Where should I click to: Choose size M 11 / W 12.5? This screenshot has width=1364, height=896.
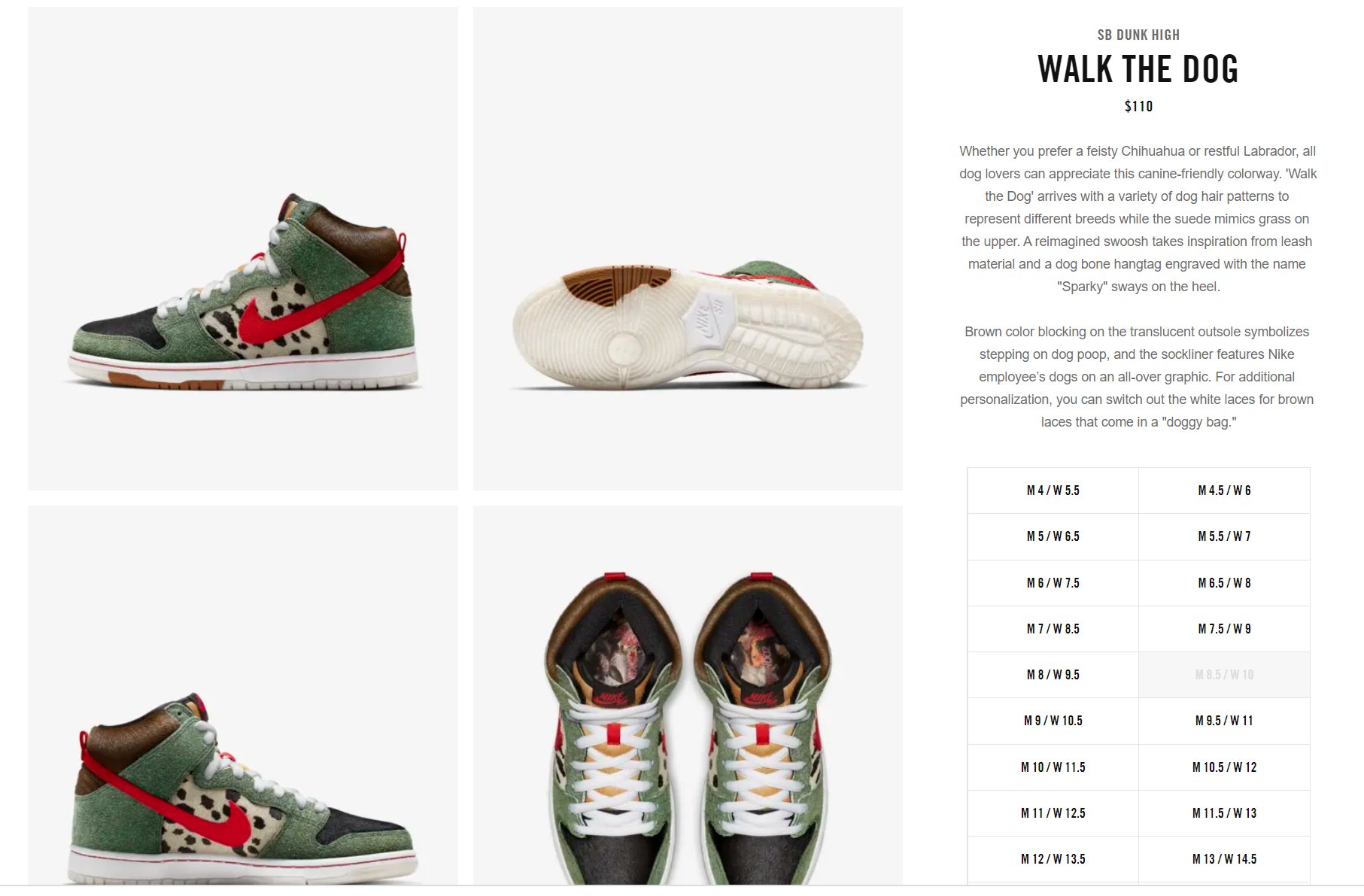pos(1053,813)
